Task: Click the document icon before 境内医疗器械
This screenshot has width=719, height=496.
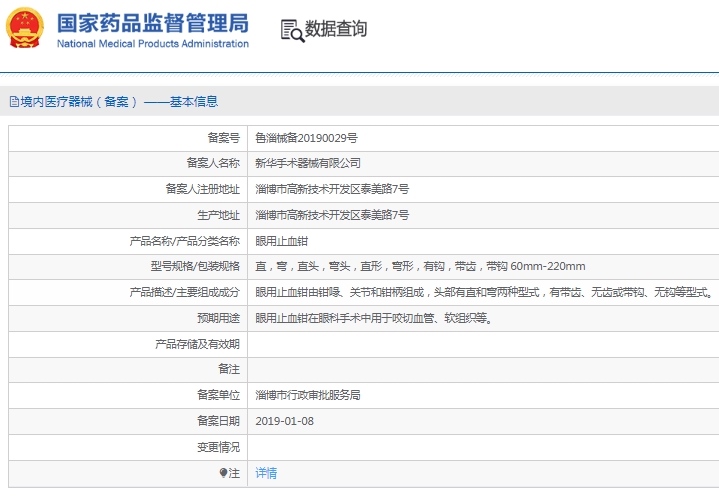Action: (14, 101)
